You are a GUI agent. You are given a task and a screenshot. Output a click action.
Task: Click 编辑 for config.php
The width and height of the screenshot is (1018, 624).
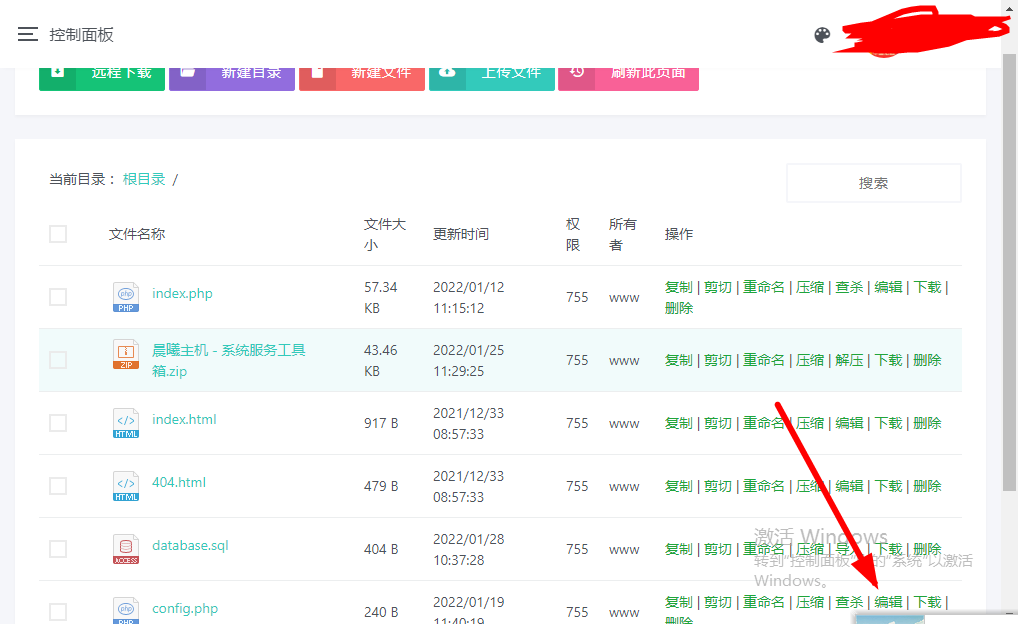pyautogui.click(x=888, y=602)
